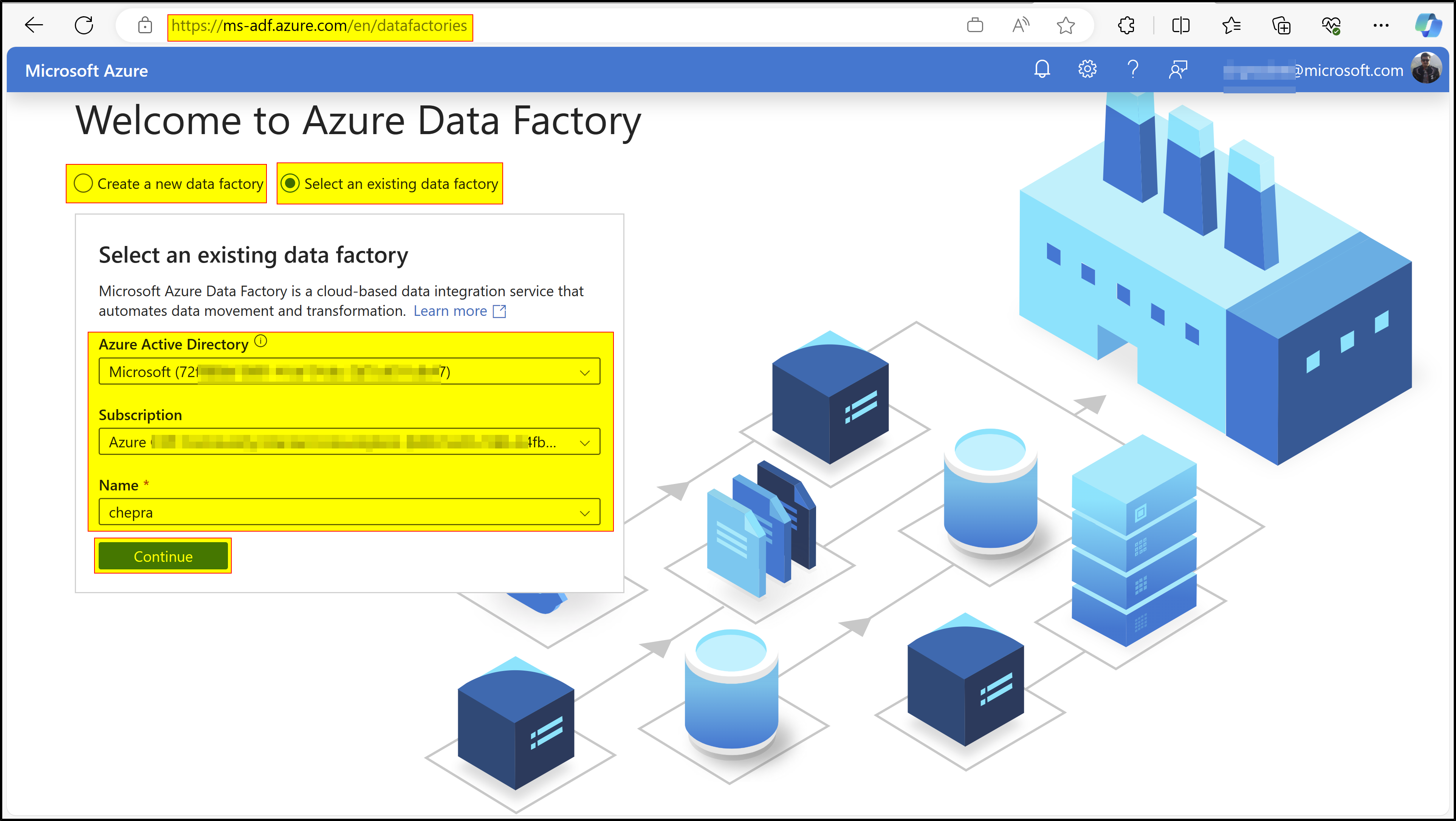Follow the Learn more link
The height and width of the screenshot is (821, 1456).
click(450, 311)
